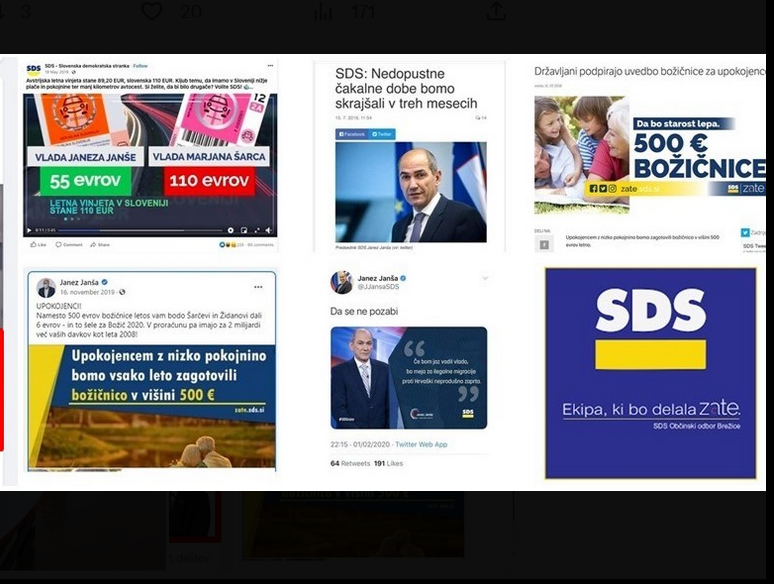Open @JJansaSDS handle
Viewport: 774px width, 584px height.
(378, 287)
